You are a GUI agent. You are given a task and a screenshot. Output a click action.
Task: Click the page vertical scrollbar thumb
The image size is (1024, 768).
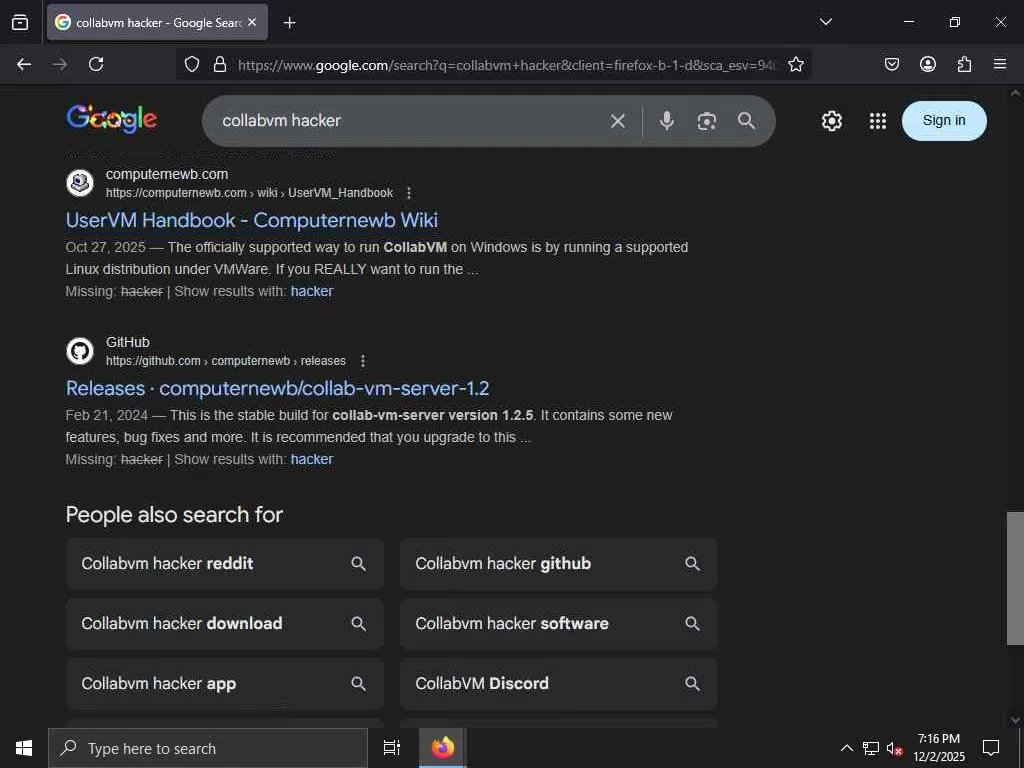click(x=1015, y=578)
